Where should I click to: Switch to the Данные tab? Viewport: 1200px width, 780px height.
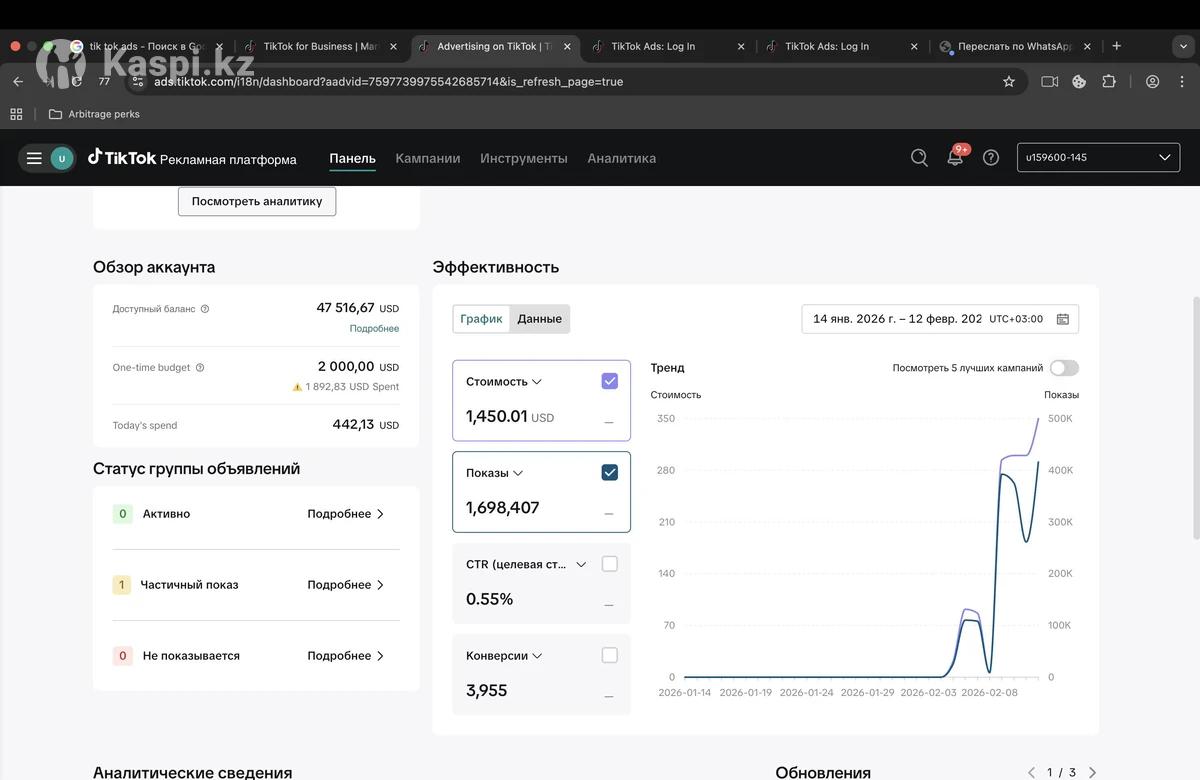point(540,319)
